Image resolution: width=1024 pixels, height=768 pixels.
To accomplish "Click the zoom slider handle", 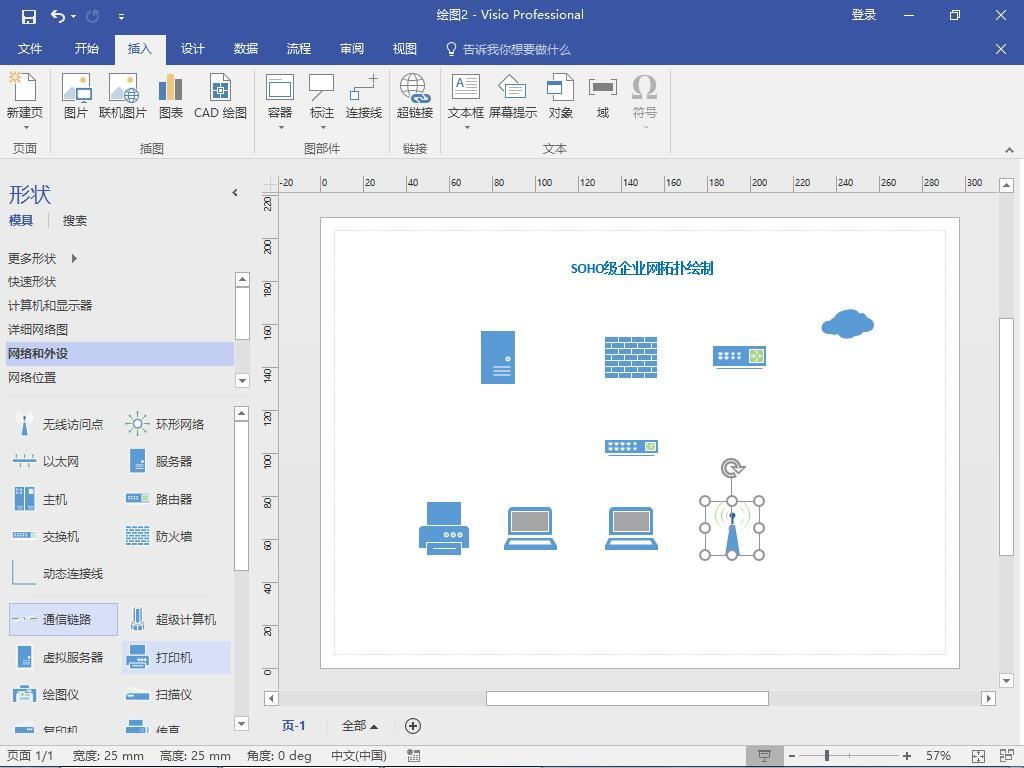I will click(x=826, y=756).
